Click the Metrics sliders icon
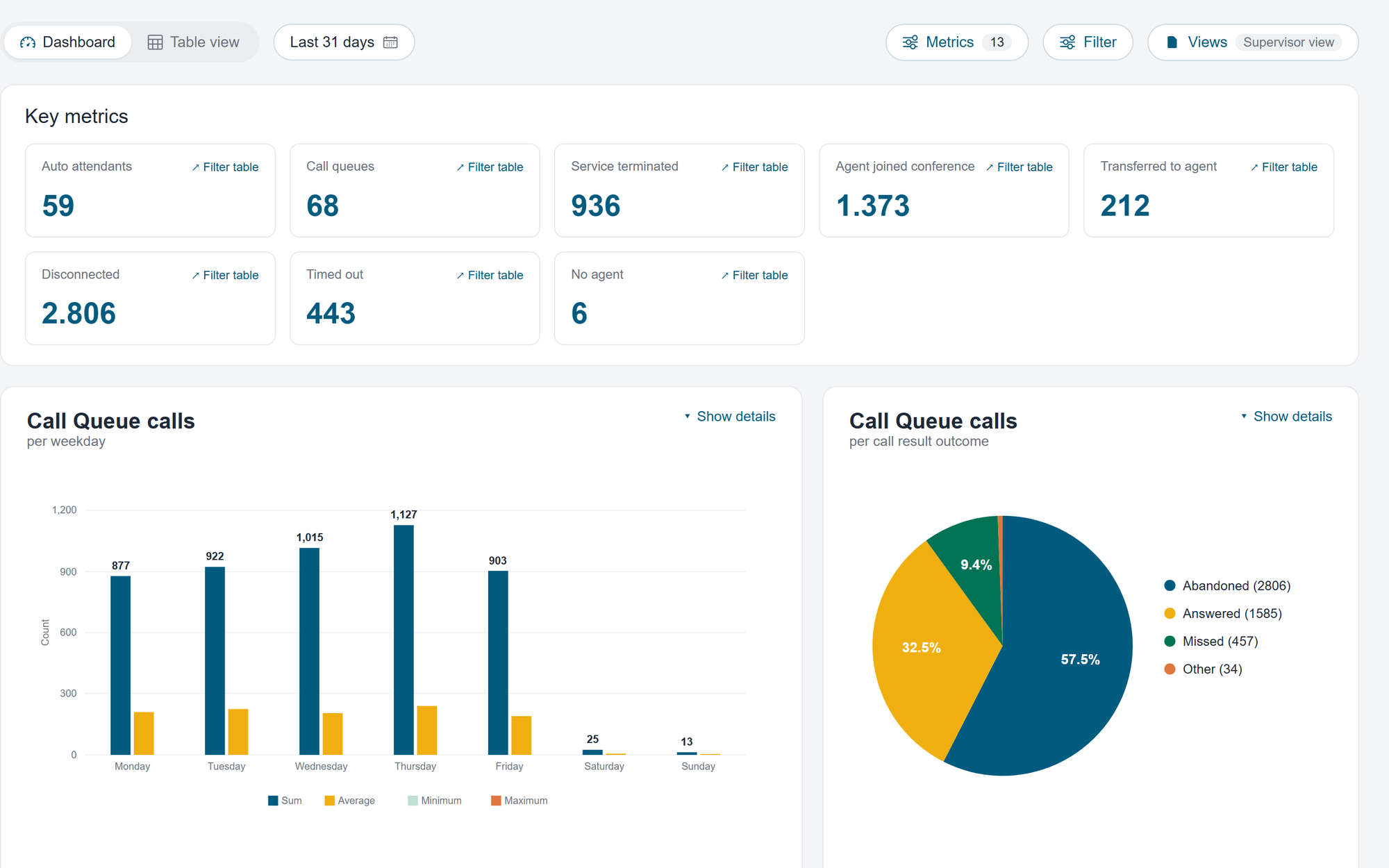This screenshot has height=868, width=1389. click(910, 42)
